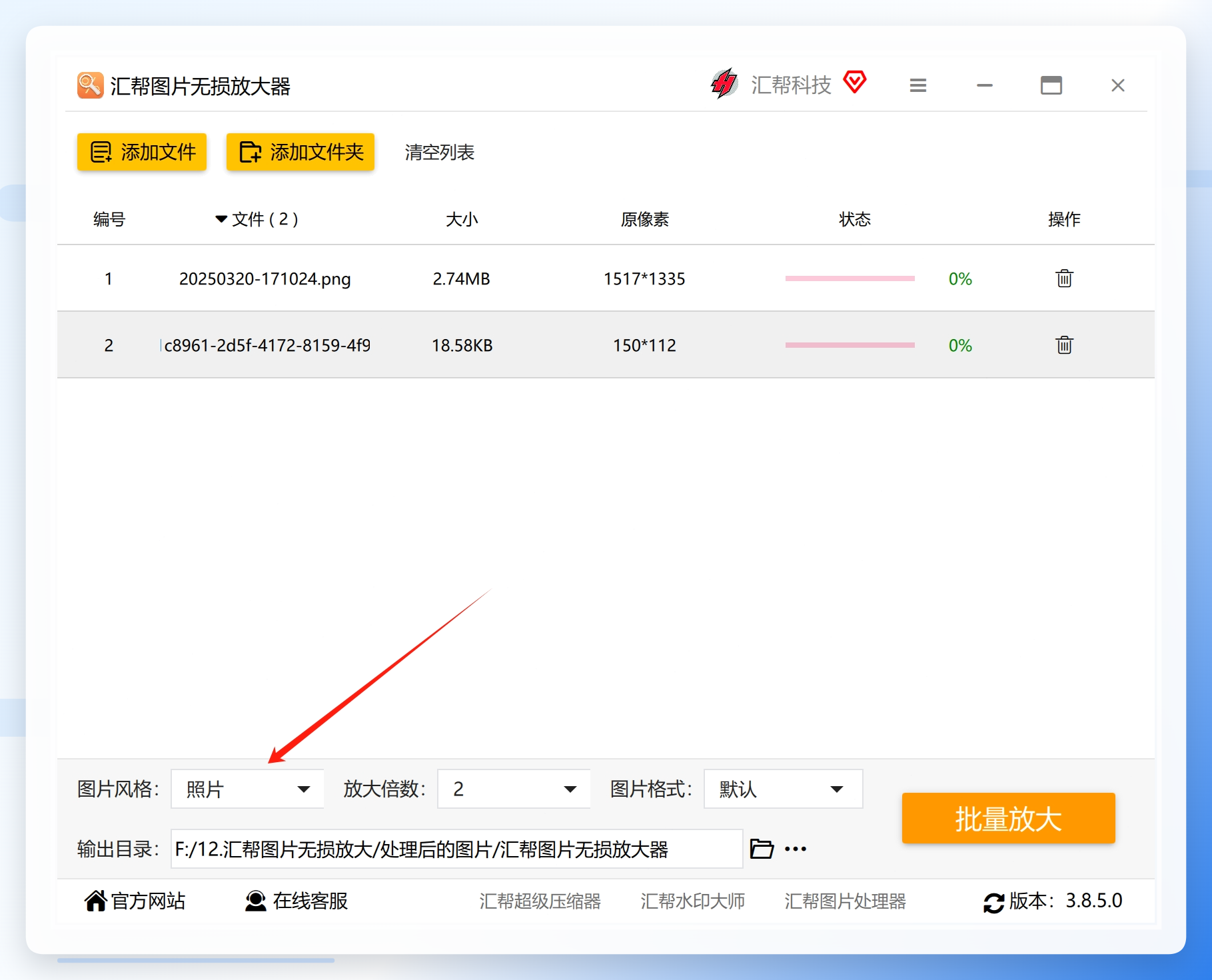Open 汇帮超级压缩器 link
This screenshot has height=980, width=1212.
[540, 901]
